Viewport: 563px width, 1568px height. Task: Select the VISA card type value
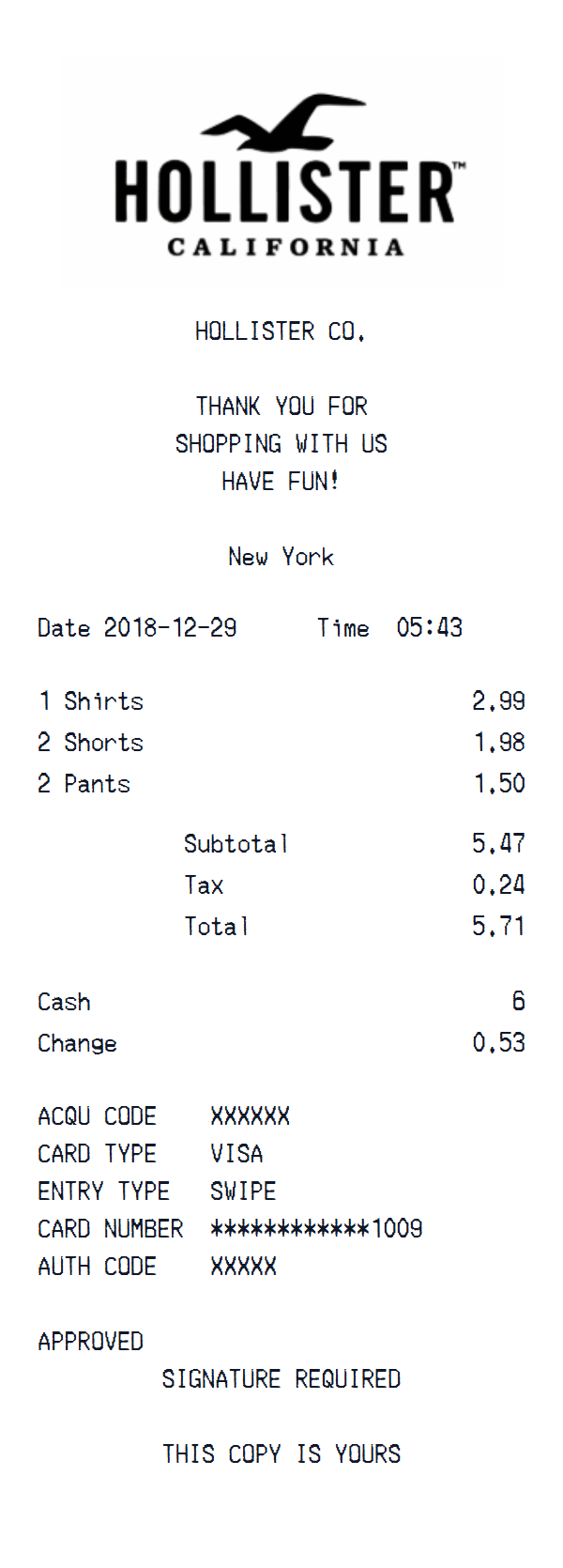(x=236, y=1154)
